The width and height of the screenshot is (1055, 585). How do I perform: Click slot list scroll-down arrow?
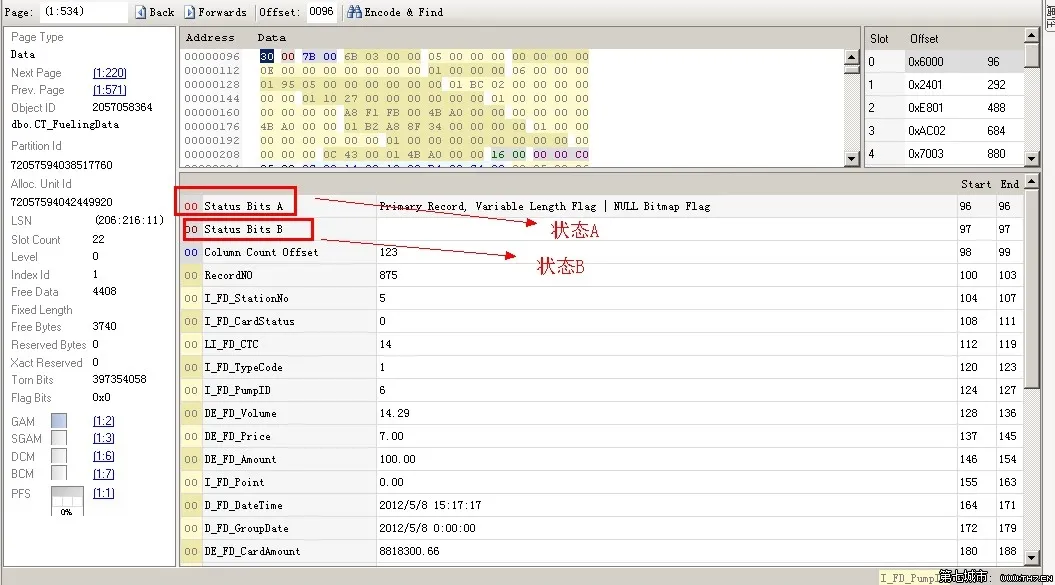click(x=1031, y=159)
